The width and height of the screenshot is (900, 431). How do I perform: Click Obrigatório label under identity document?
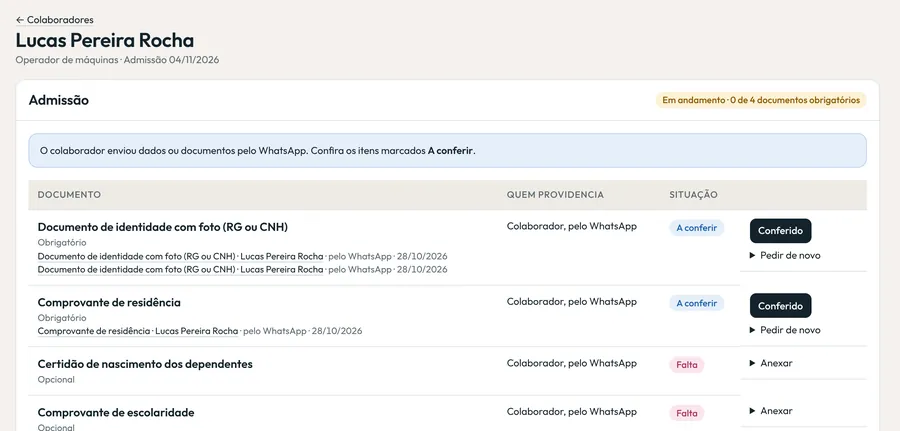[x=62, y=243]
